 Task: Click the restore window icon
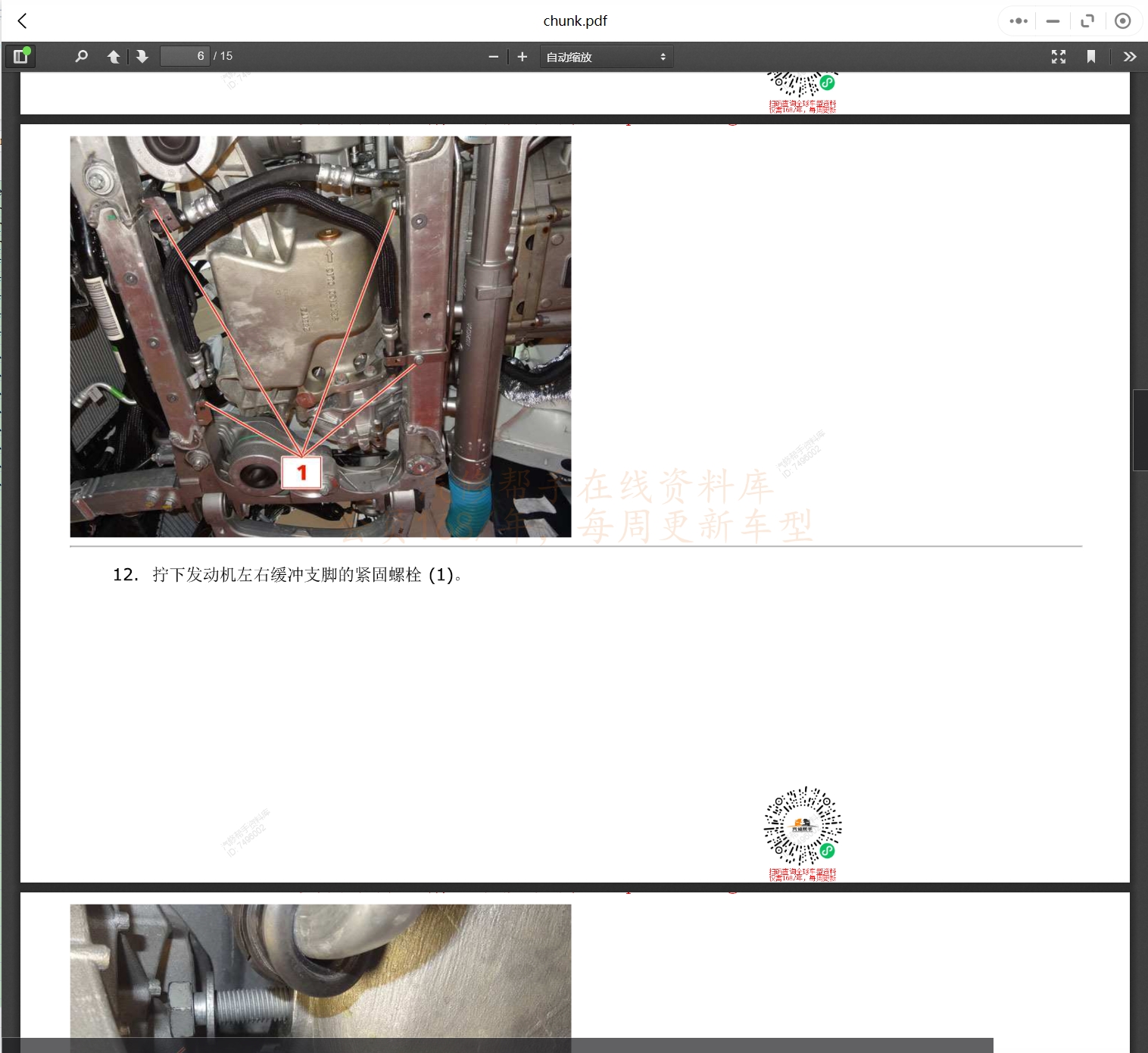pos(1087,21)
